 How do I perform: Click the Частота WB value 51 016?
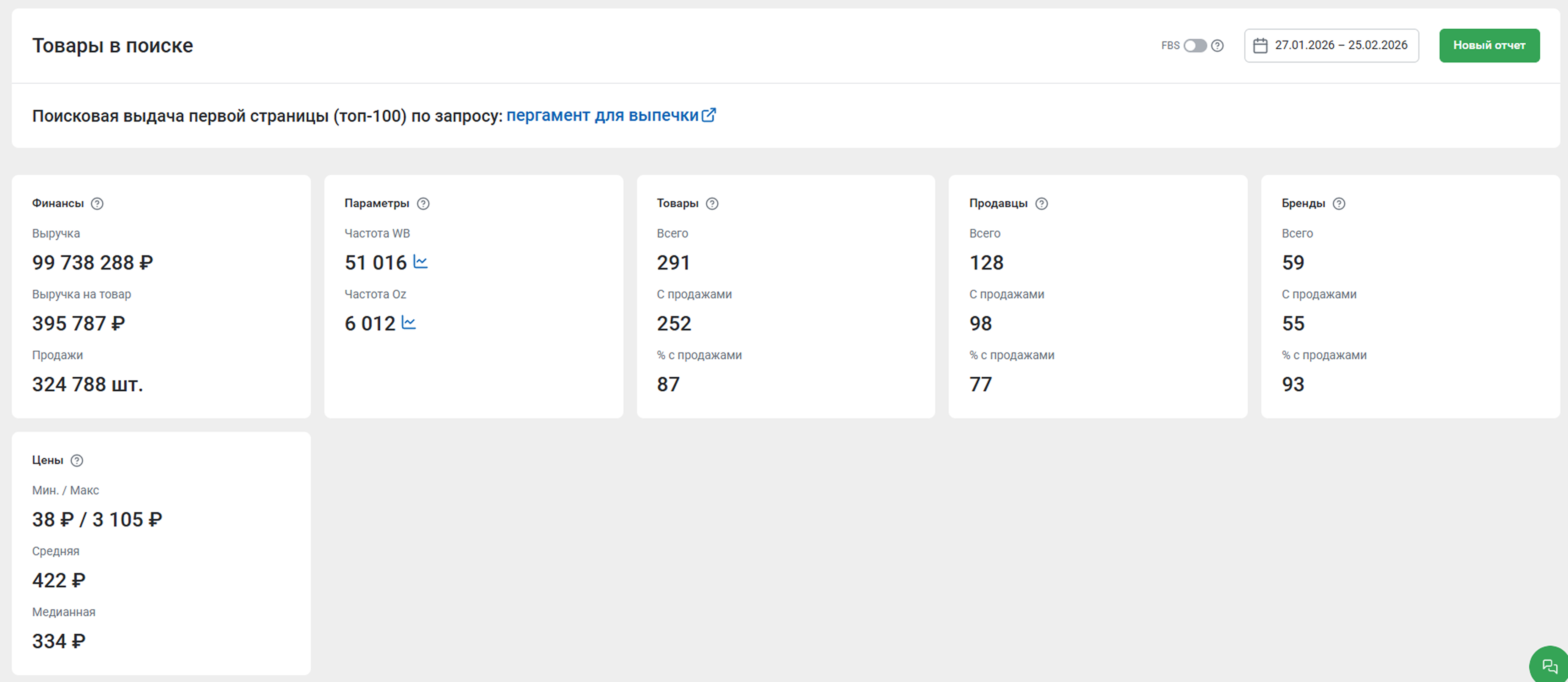click(375, 262)
